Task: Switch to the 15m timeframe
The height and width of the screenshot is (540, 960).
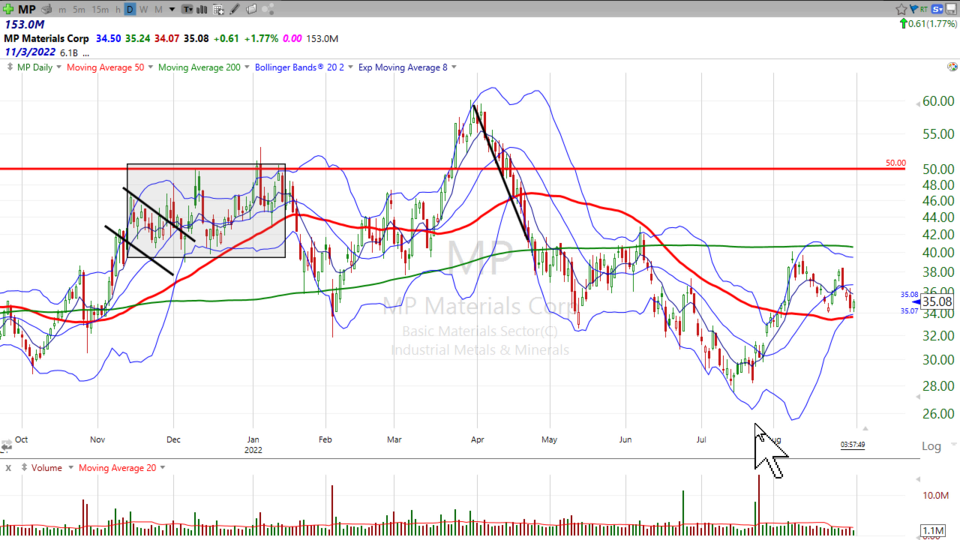Action: 100,10
